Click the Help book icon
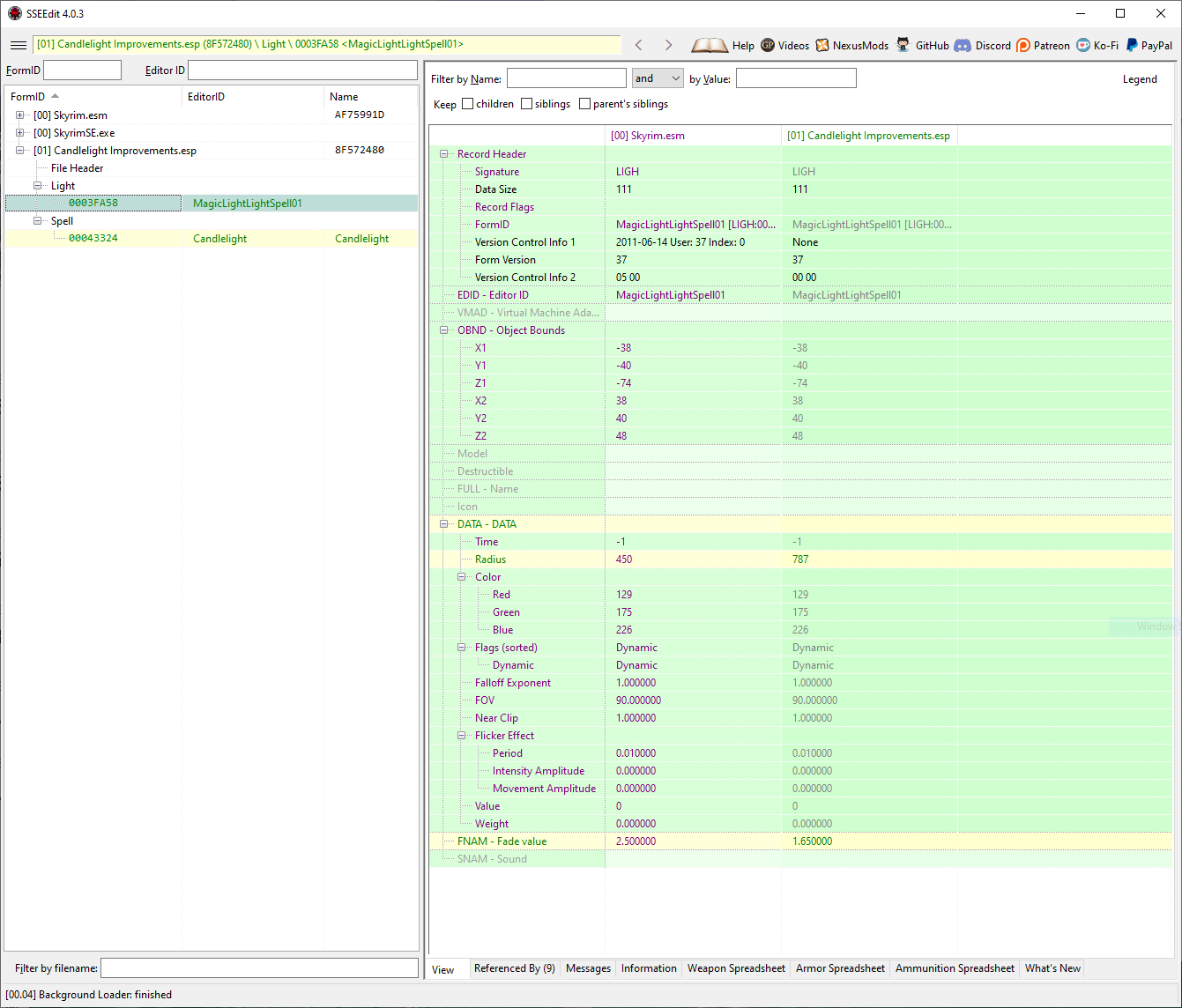This screenshot has height=1008, width=1182. (x=709, y=45)
